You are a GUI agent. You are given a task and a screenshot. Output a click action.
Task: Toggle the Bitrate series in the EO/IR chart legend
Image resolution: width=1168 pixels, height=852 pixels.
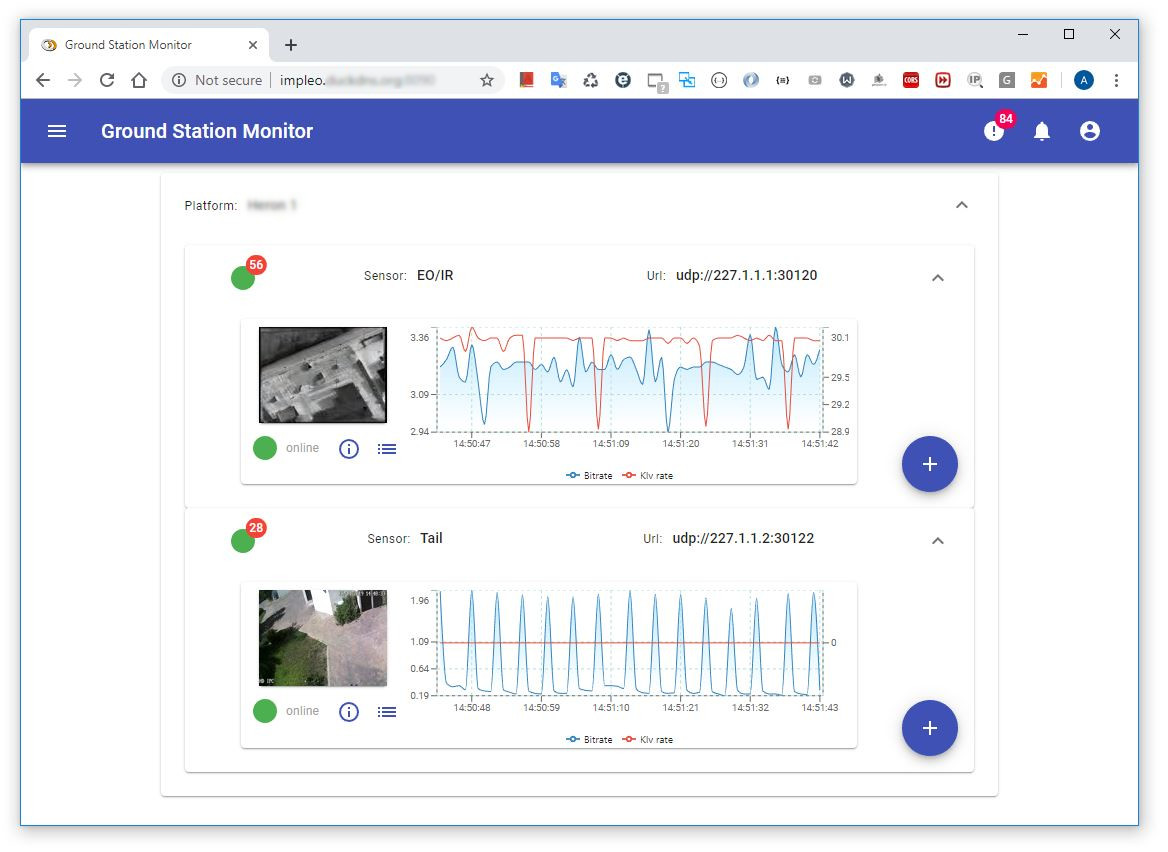589,475
